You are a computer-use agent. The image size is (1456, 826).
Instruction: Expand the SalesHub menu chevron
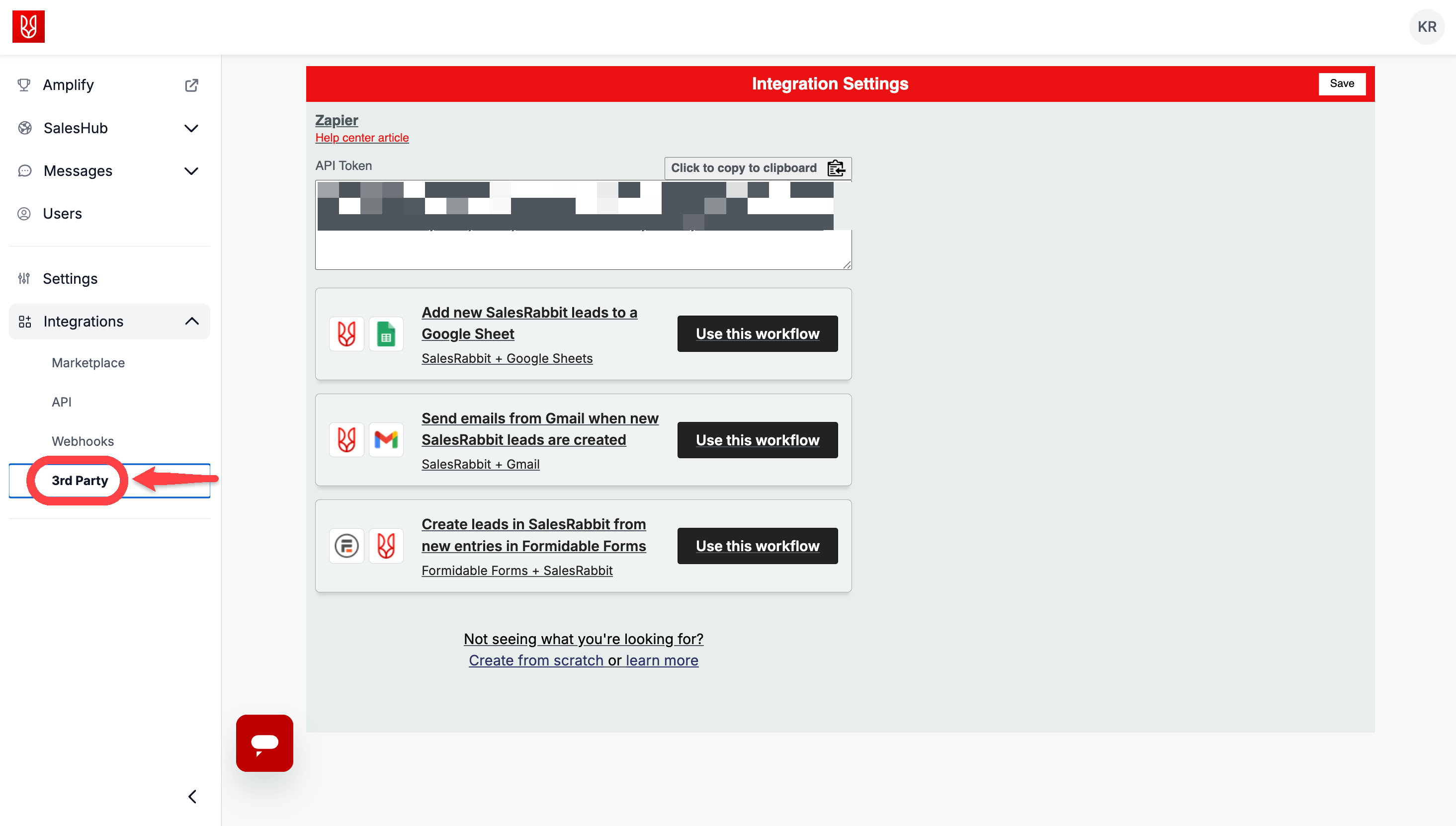coord(191,128)
